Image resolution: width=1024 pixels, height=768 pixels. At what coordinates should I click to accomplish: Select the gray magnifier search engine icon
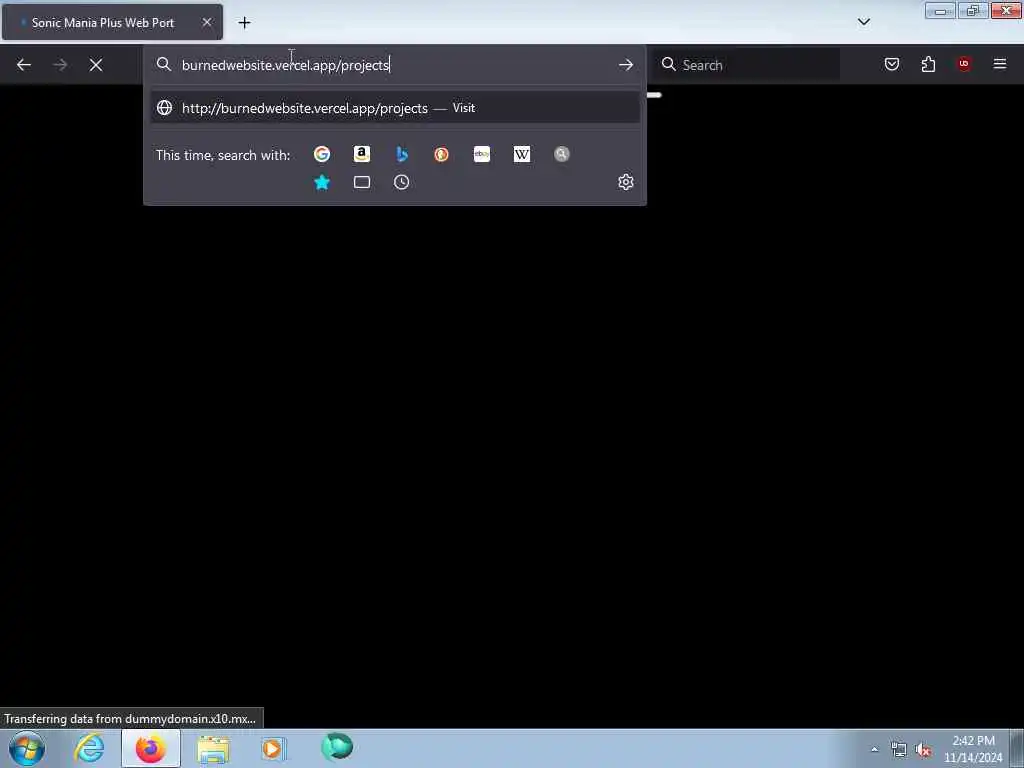(562, 154)
